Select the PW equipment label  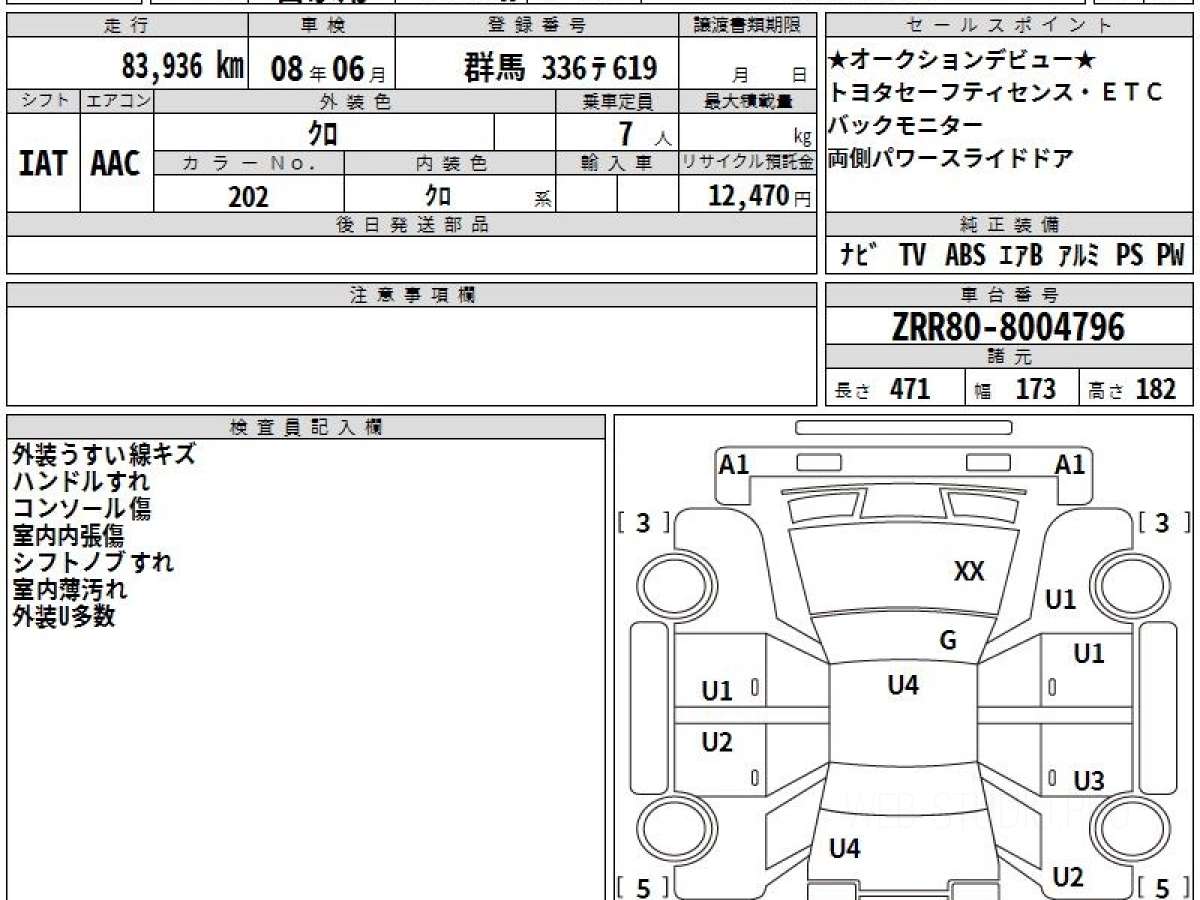1170,255
